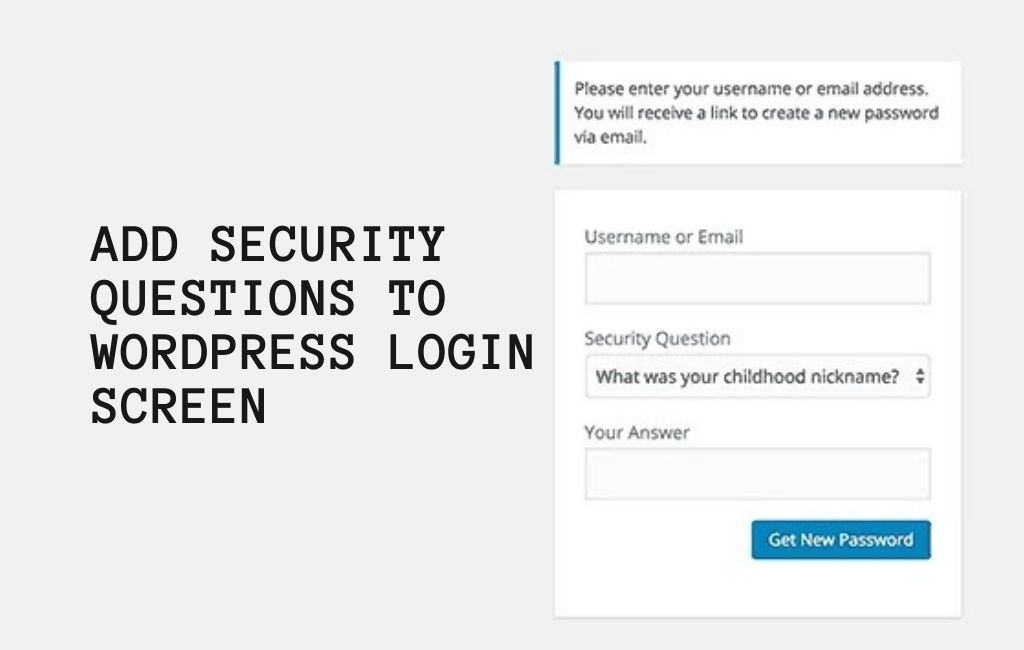Click the down arrow of the question selector
Image resolution: width=1024 pixels, height=650 pixels.
[920, 381]
